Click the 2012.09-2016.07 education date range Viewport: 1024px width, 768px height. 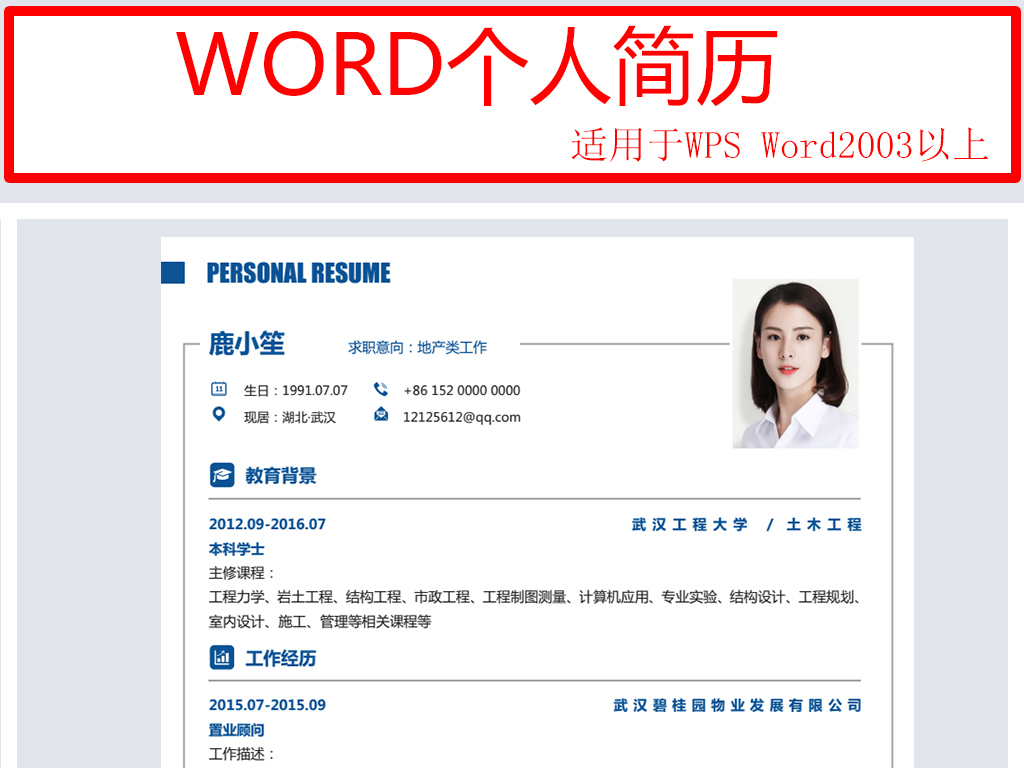[x=266, y=524]
